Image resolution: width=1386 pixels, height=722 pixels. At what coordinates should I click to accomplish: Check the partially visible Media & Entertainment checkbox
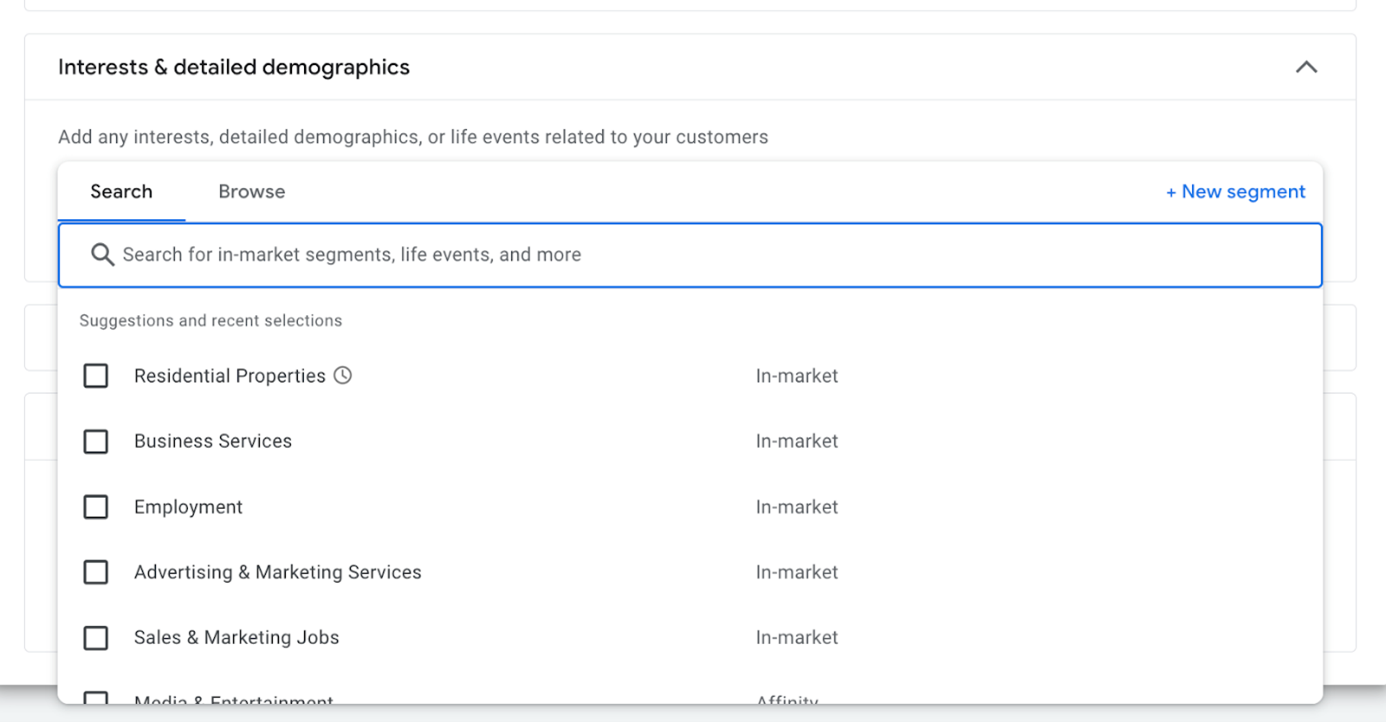(96, 698)
